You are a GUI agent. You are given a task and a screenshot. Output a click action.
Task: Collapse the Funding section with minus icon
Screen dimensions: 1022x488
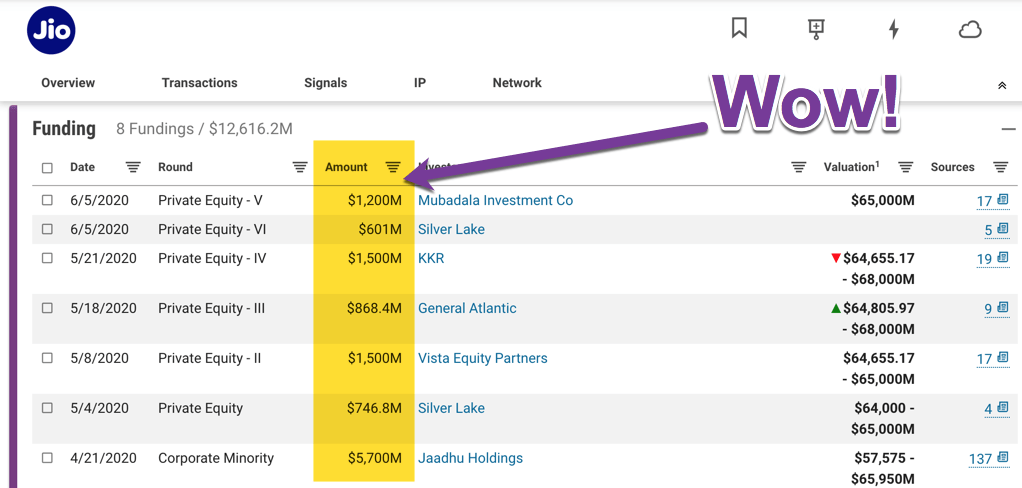1008,129
